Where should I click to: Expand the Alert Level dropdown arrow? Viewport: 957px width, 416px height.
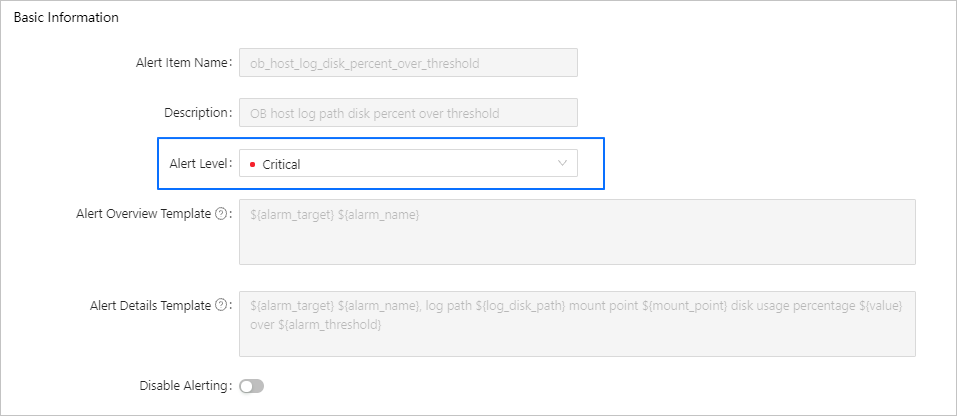(x=562, y=163)
